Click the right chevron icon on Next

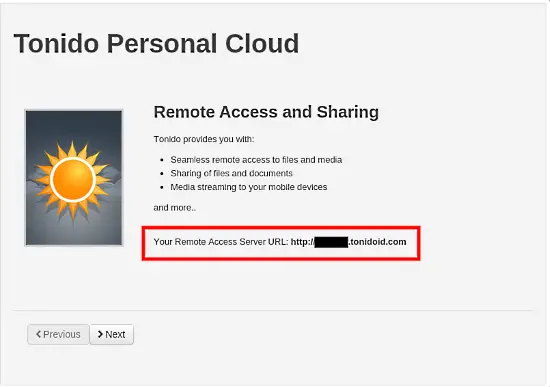tap(100, 334)
